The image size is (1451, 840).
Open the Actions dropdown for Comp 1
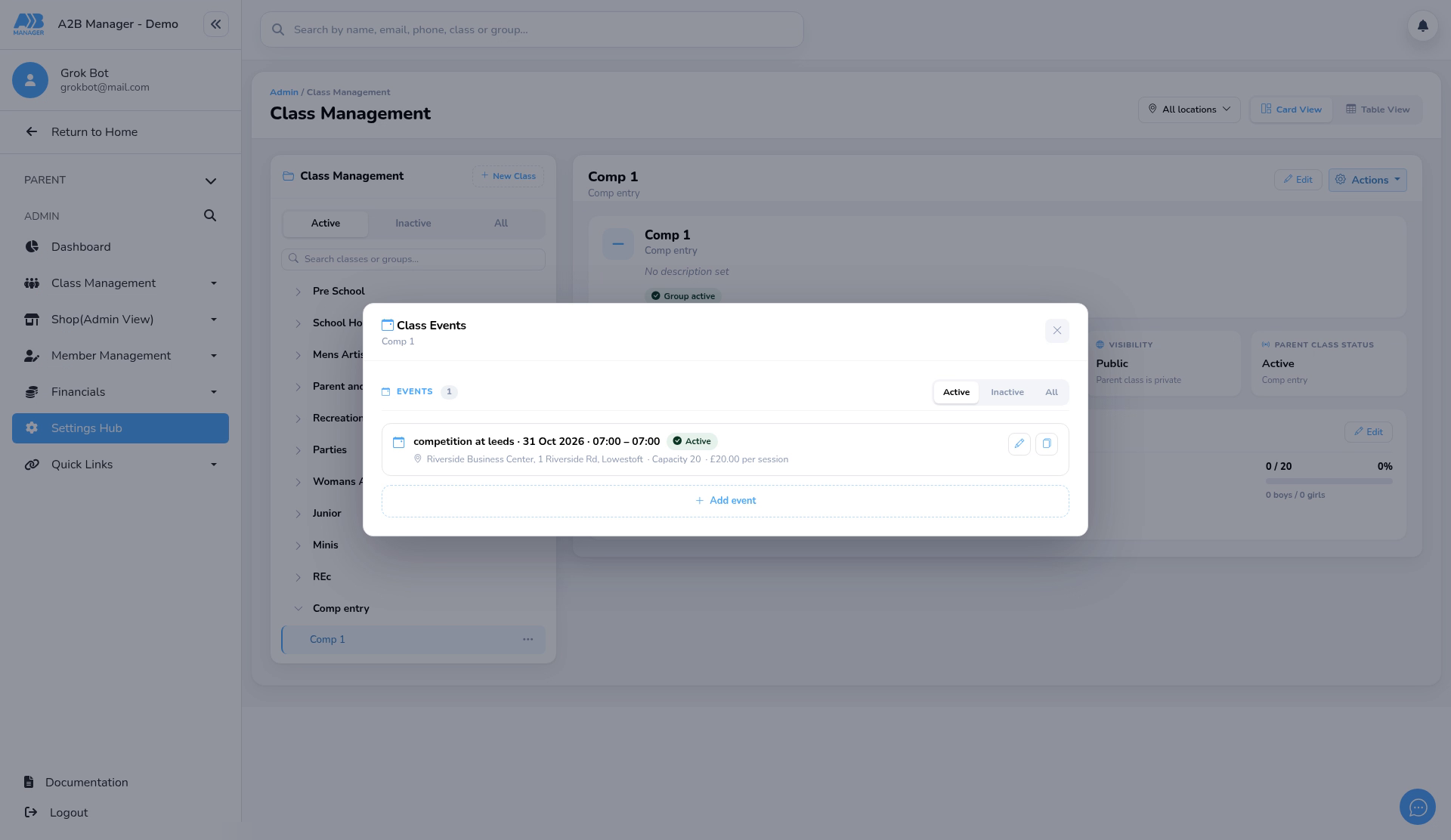[x=1367, y=180]
